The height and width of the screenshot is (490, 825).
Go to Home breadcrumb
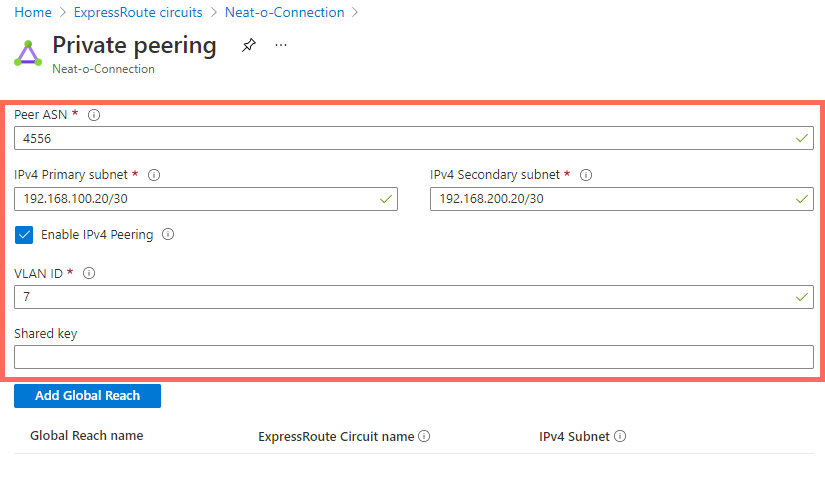33,13
